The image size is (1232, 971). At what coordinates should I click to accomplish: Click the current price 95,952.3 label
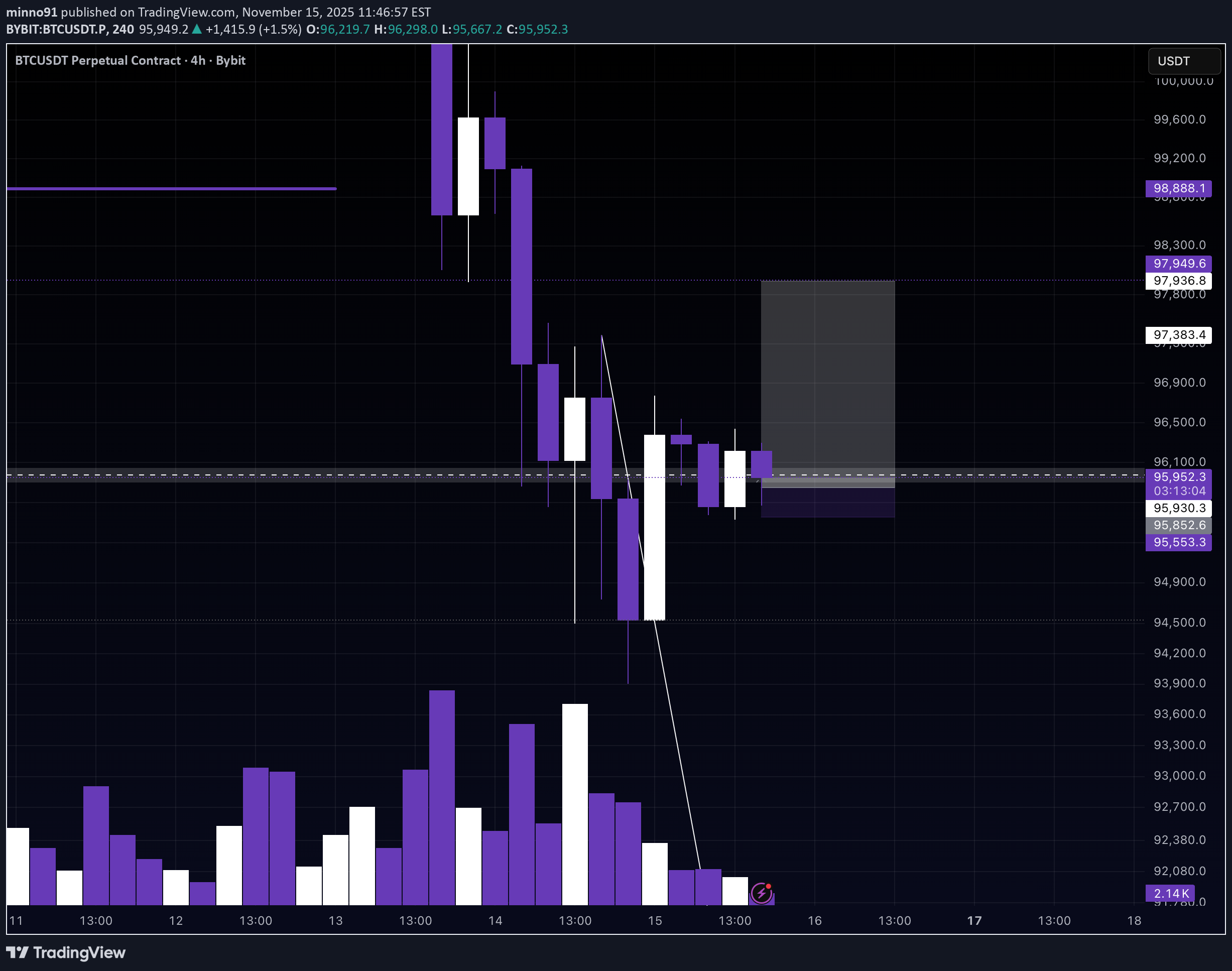(x=1178, y=477)
